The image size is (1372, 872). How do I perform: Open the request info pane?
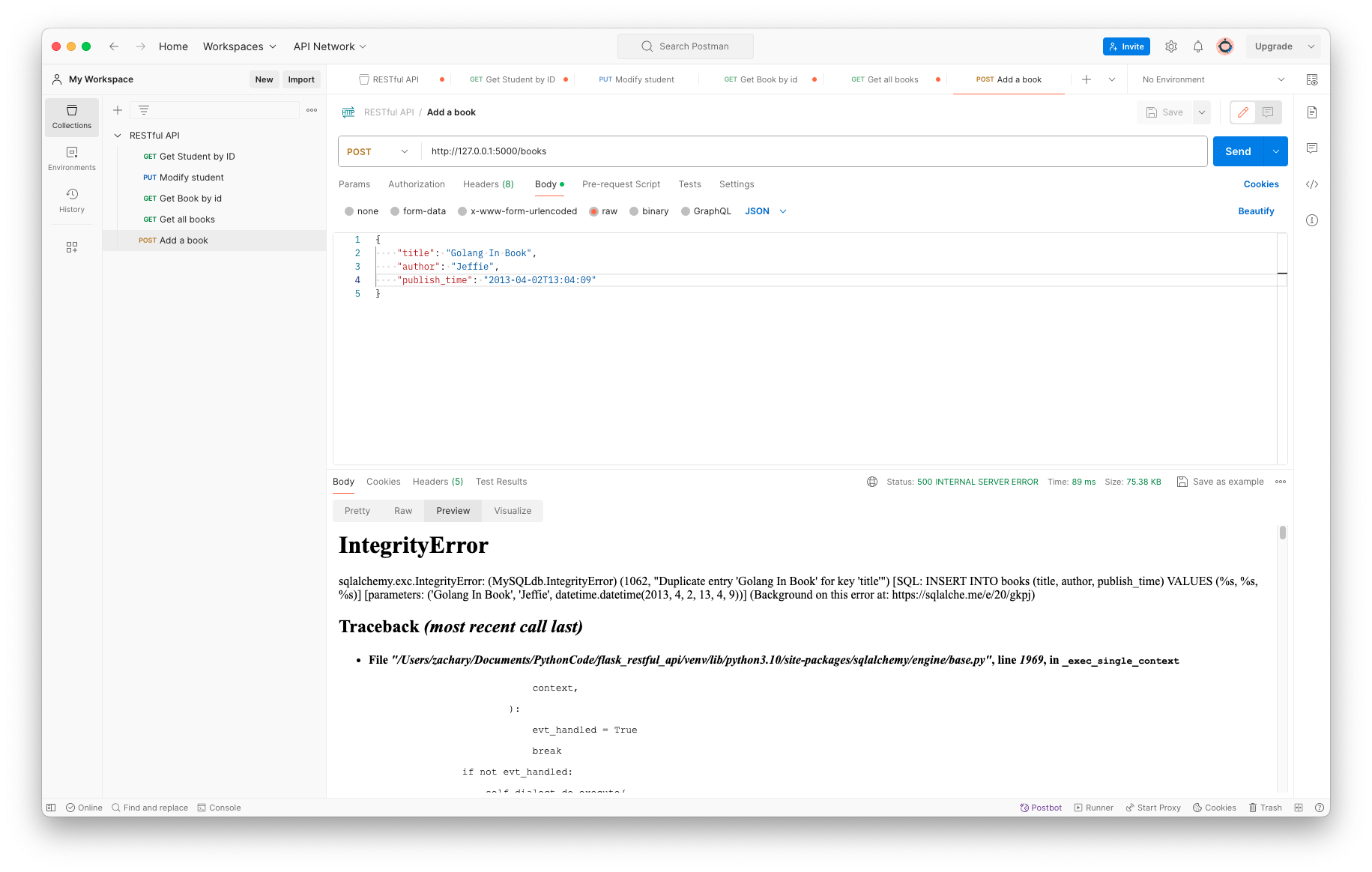(1312, 220)
